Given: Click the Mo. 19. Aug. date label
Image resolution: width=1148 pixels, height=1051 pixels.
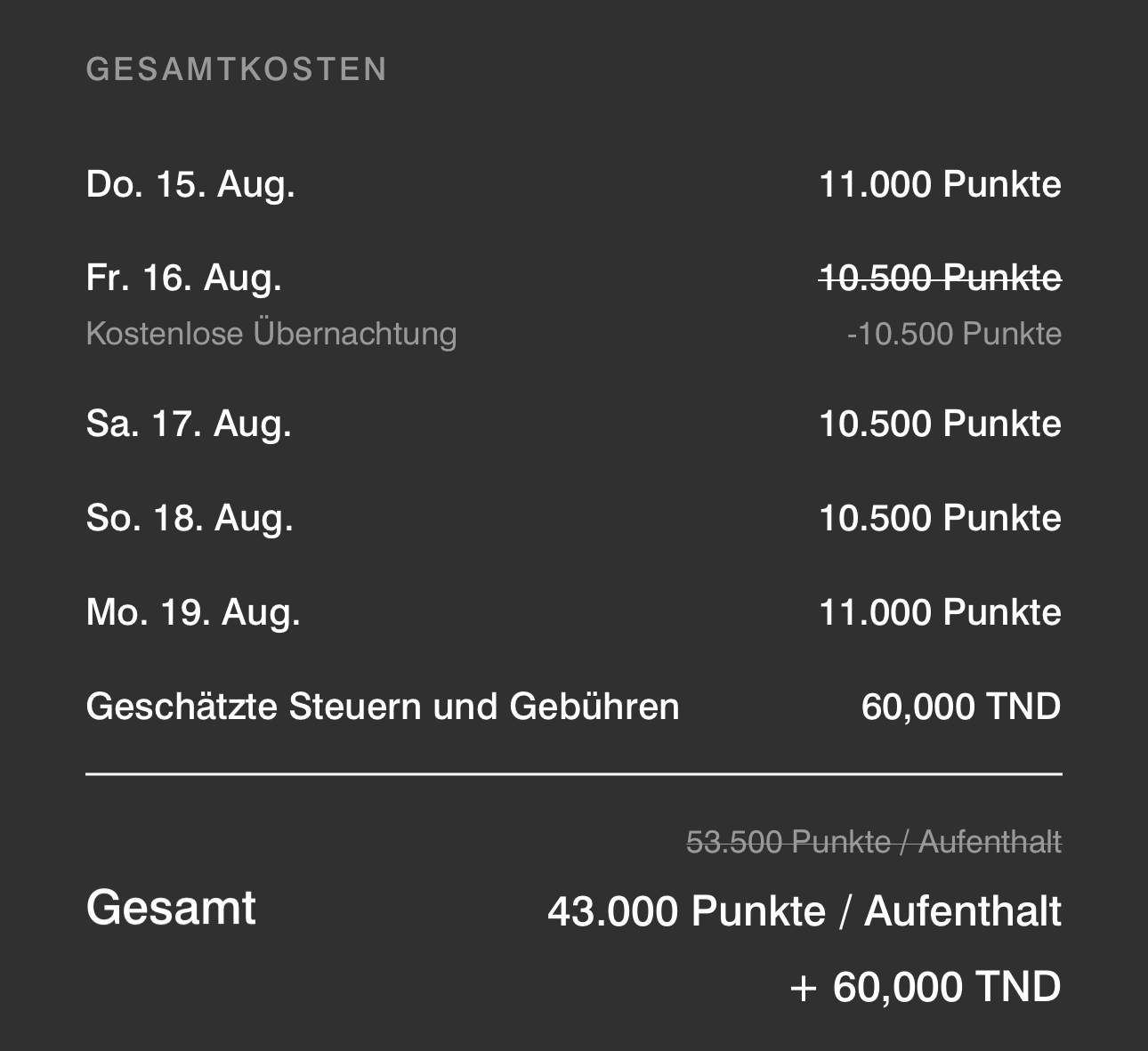Looking at the screenshot, I should (193, 612).
